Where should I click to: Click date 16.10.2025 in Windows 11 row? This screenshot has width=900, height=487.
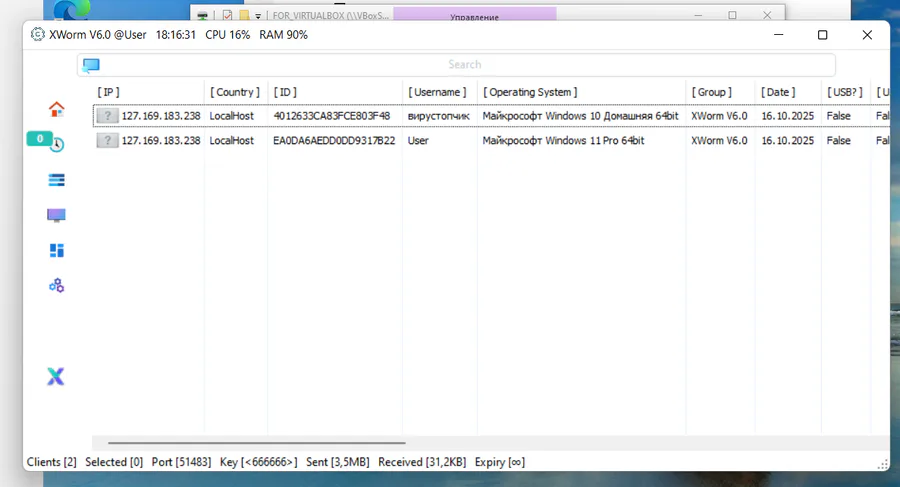click(x=788, y=141)
